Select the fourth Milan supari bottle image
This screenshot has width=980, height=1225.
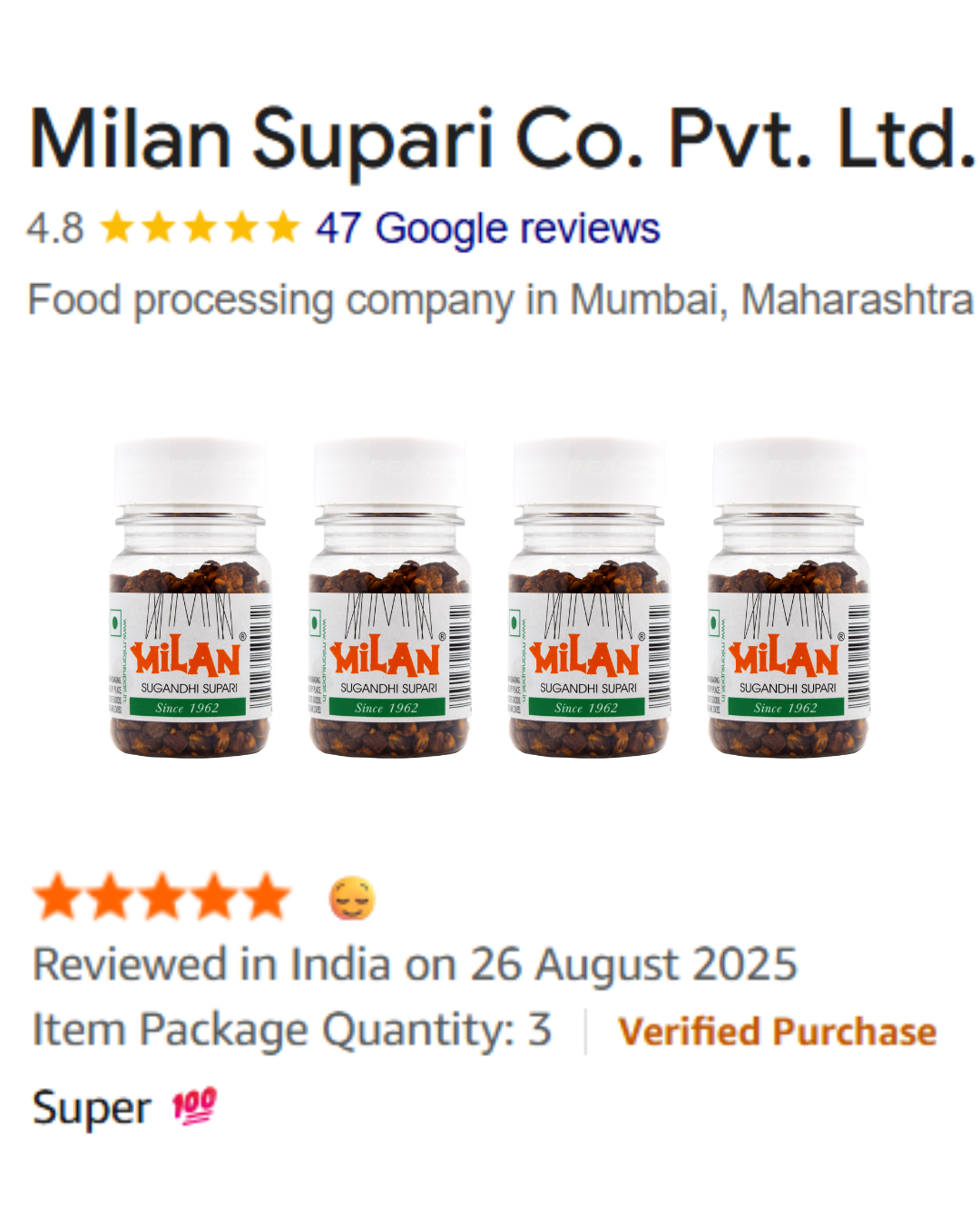point(789,598)
